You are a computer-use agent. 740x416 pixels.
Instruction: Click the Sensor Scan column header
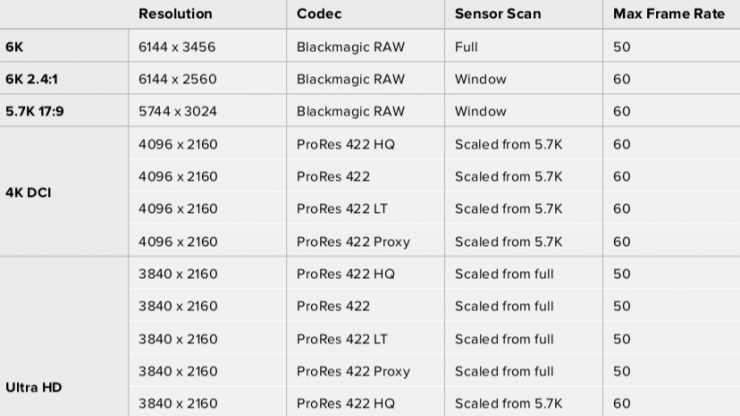pos(500,14)
